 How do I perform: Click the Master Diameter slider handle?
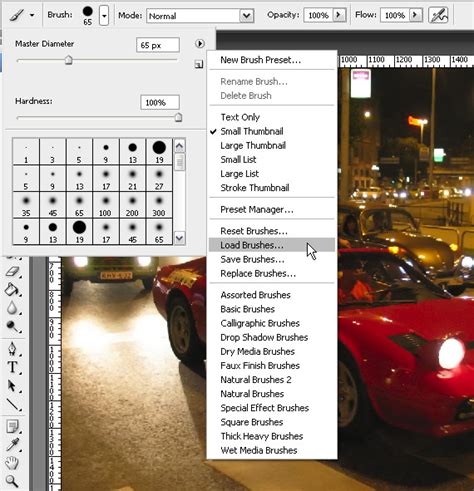(x=69, y=60)
